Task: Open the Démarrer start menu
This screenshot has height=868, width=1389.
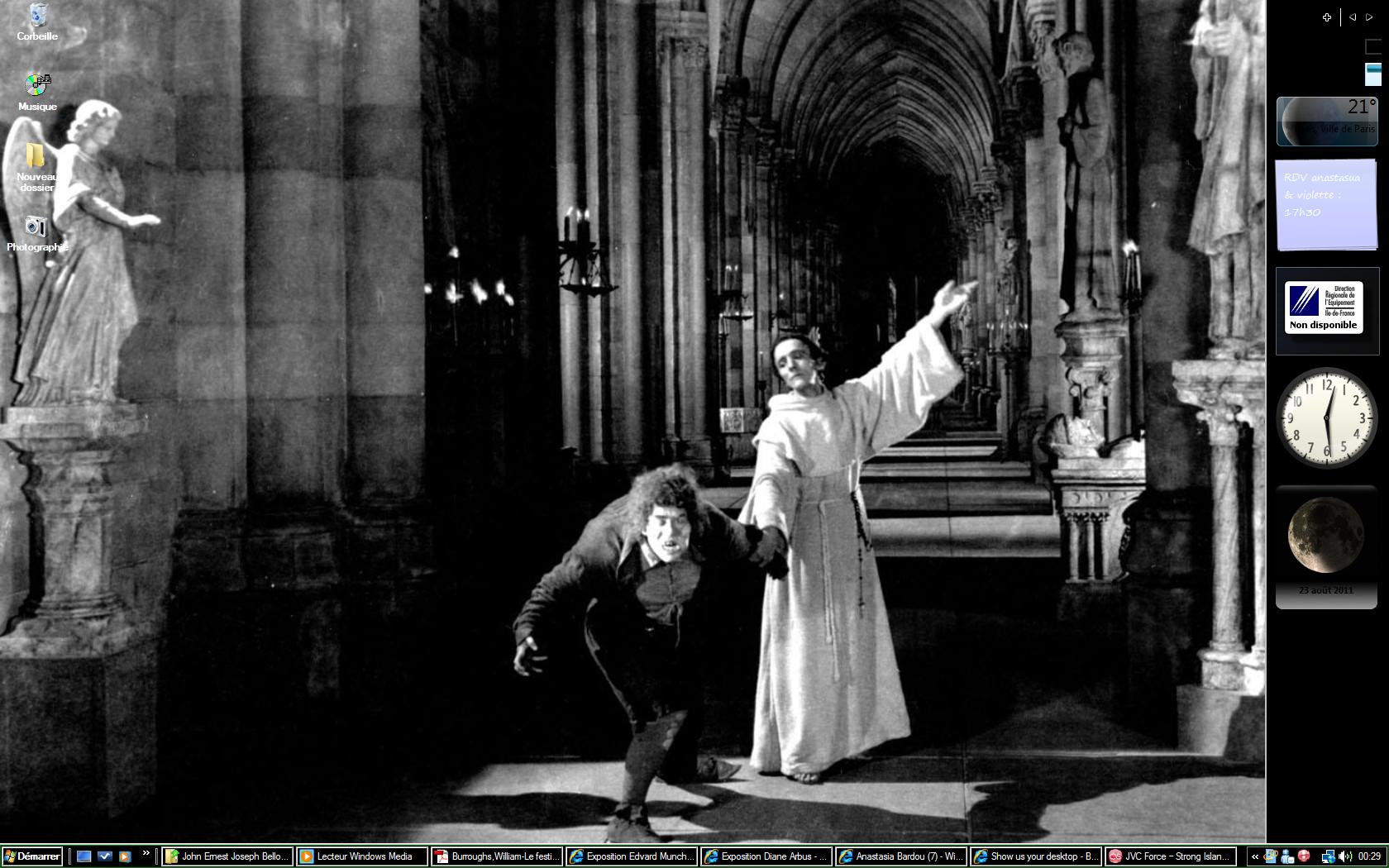Action: pyautogui.click(x=32, y=856)
